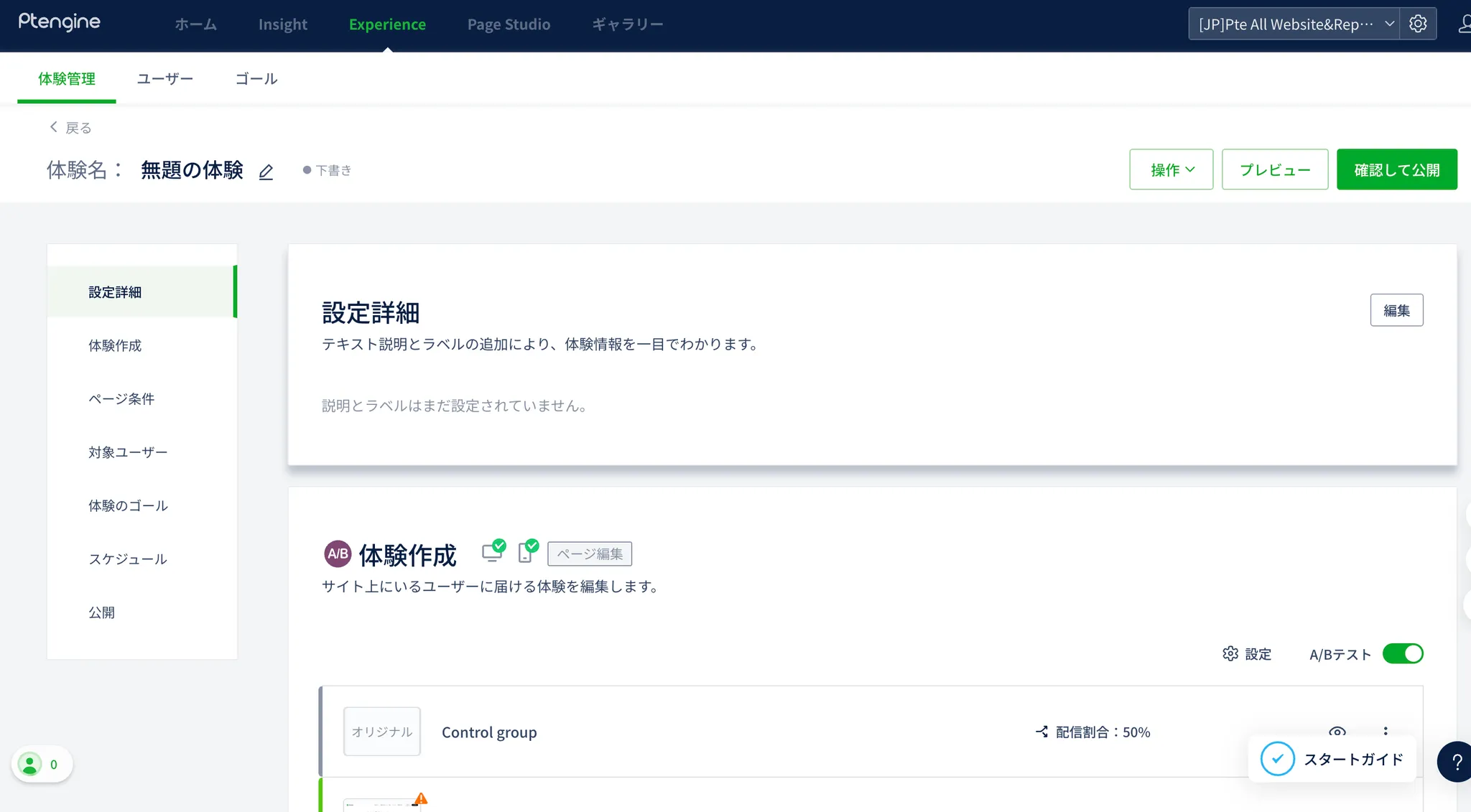The height and width of the screenshot is (812, 1471).
Task: Click the pencil icon to rename the experience
Action: pos(266,172)
